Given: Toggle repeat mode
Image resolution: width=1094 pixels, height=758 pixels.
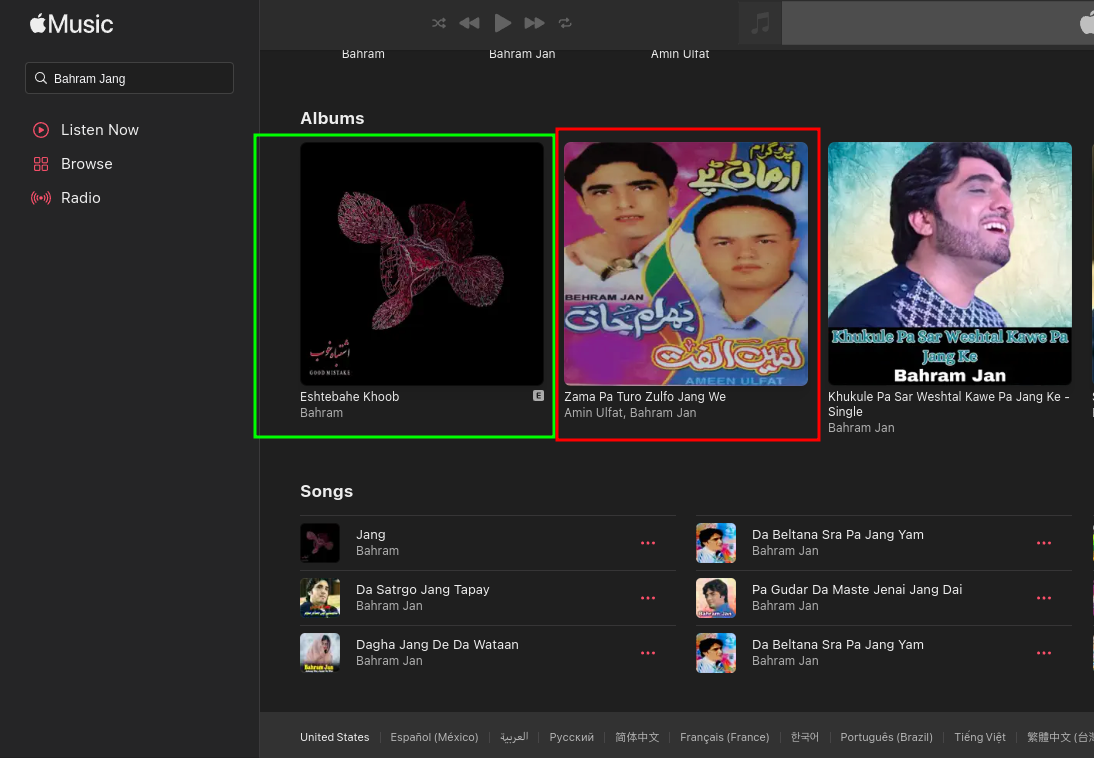Looking at the screenshot, I should pos(565,23).
